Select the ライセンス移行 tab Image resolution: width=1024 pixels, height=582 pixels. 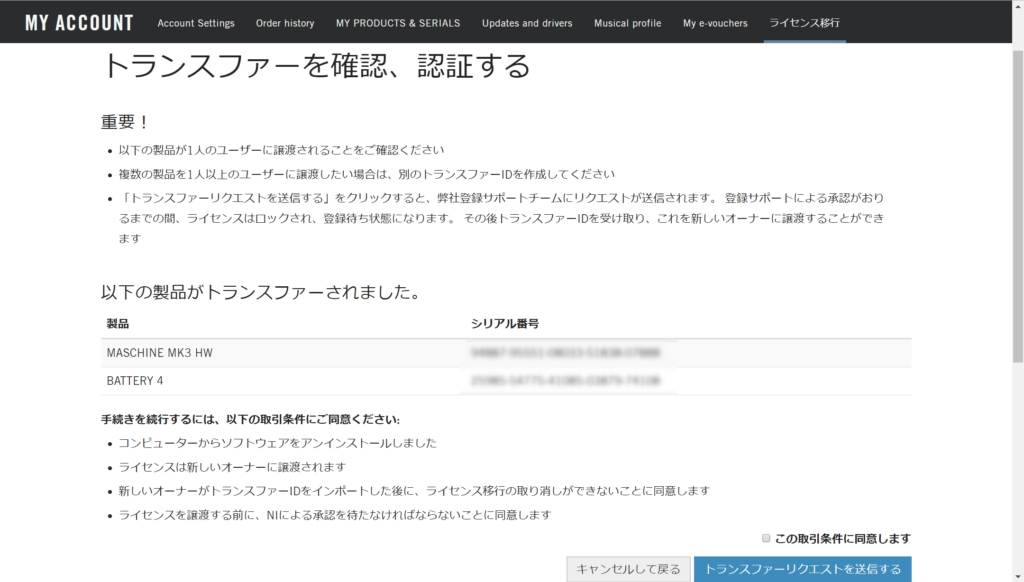804,23
